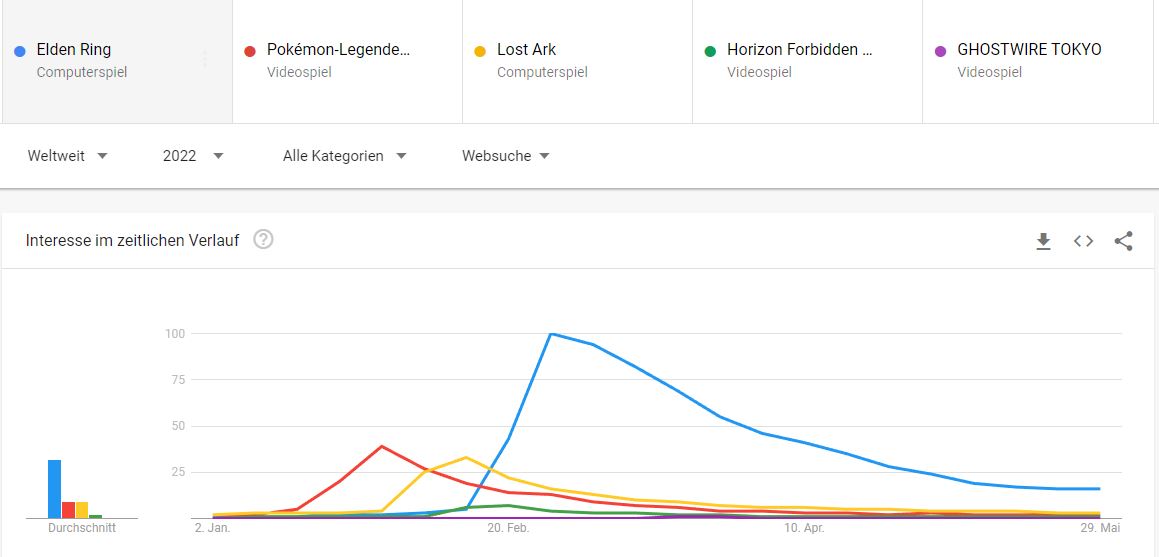Image resolution: width=1159 pixels, height=557 pixels.
Task: Click the Interesse im zeitlichen Verlauf heading
Action: click(132, 241)
